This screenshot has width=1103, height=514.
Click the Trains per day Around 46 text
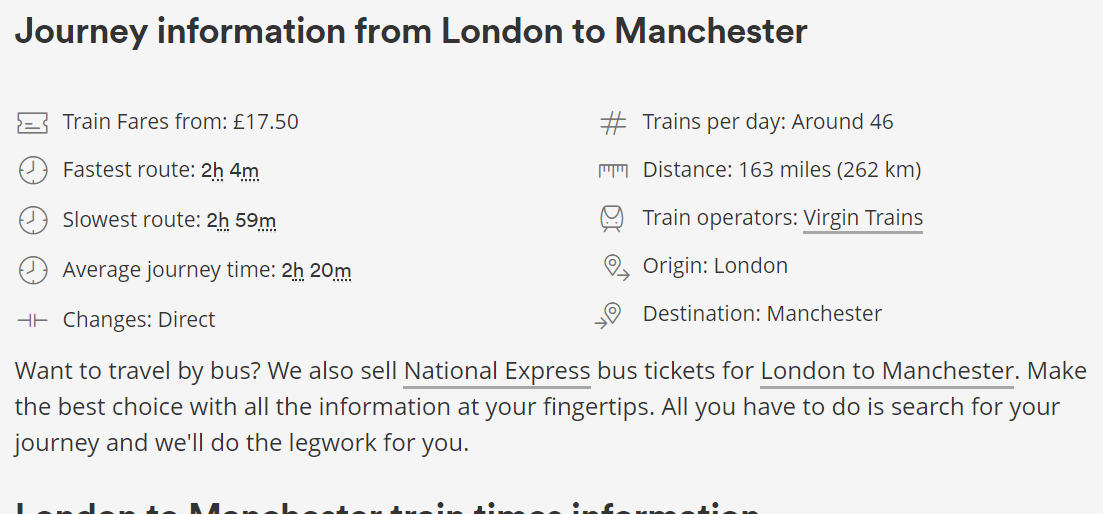tap(768, 122)
